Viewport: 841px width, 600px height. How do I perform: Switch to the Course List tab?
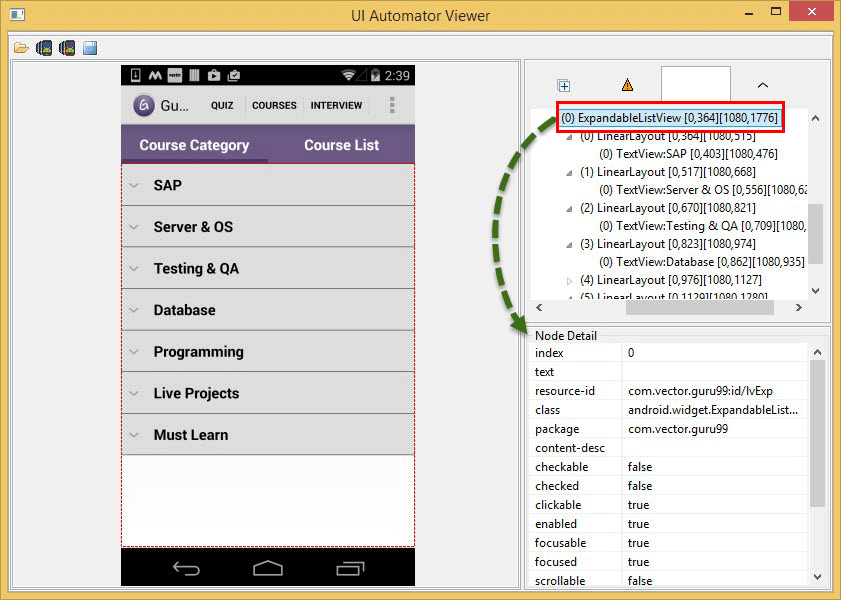[x=341, y=145]
